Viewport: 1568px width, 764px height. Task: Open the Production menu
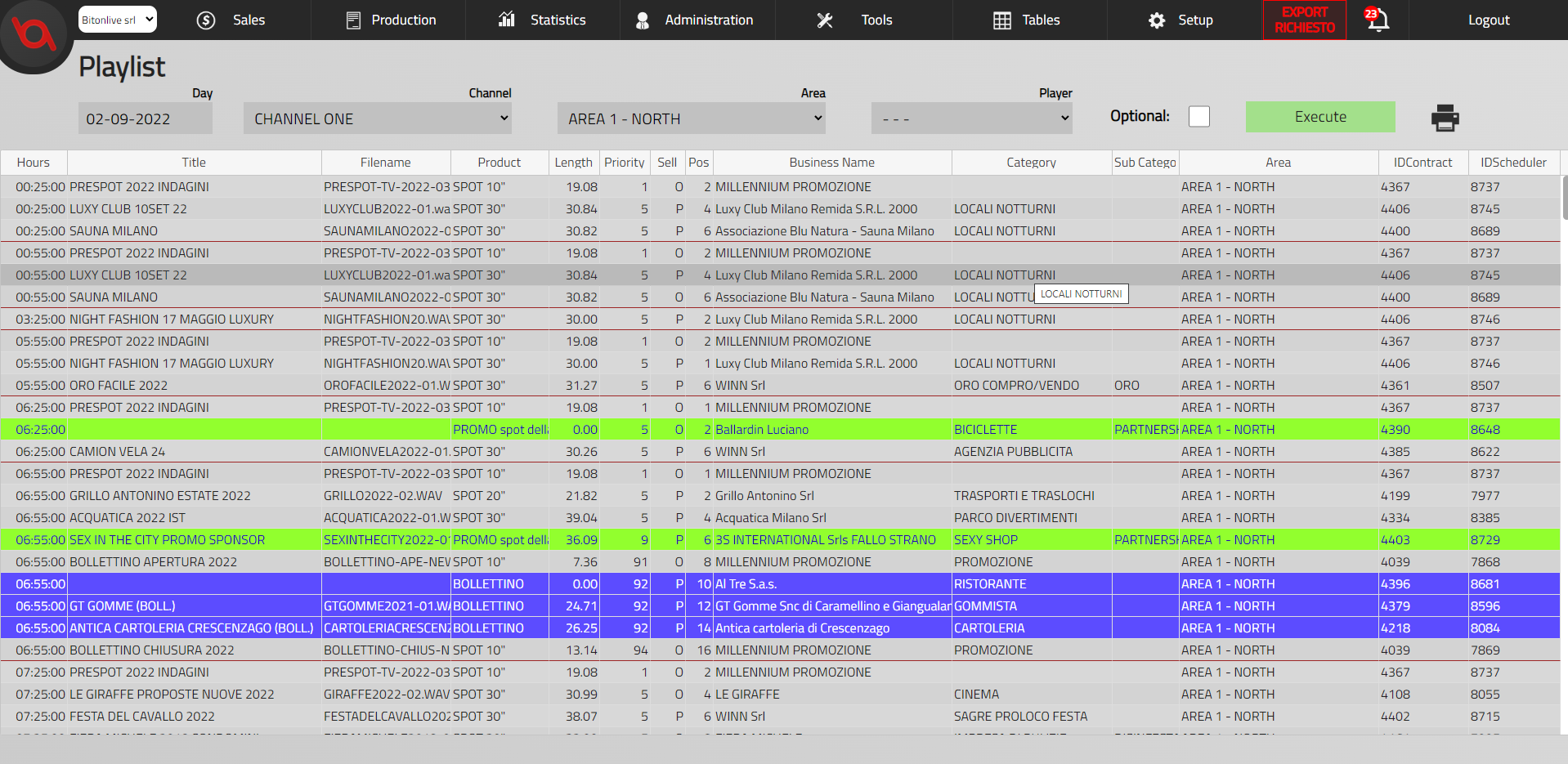point(404,20)
